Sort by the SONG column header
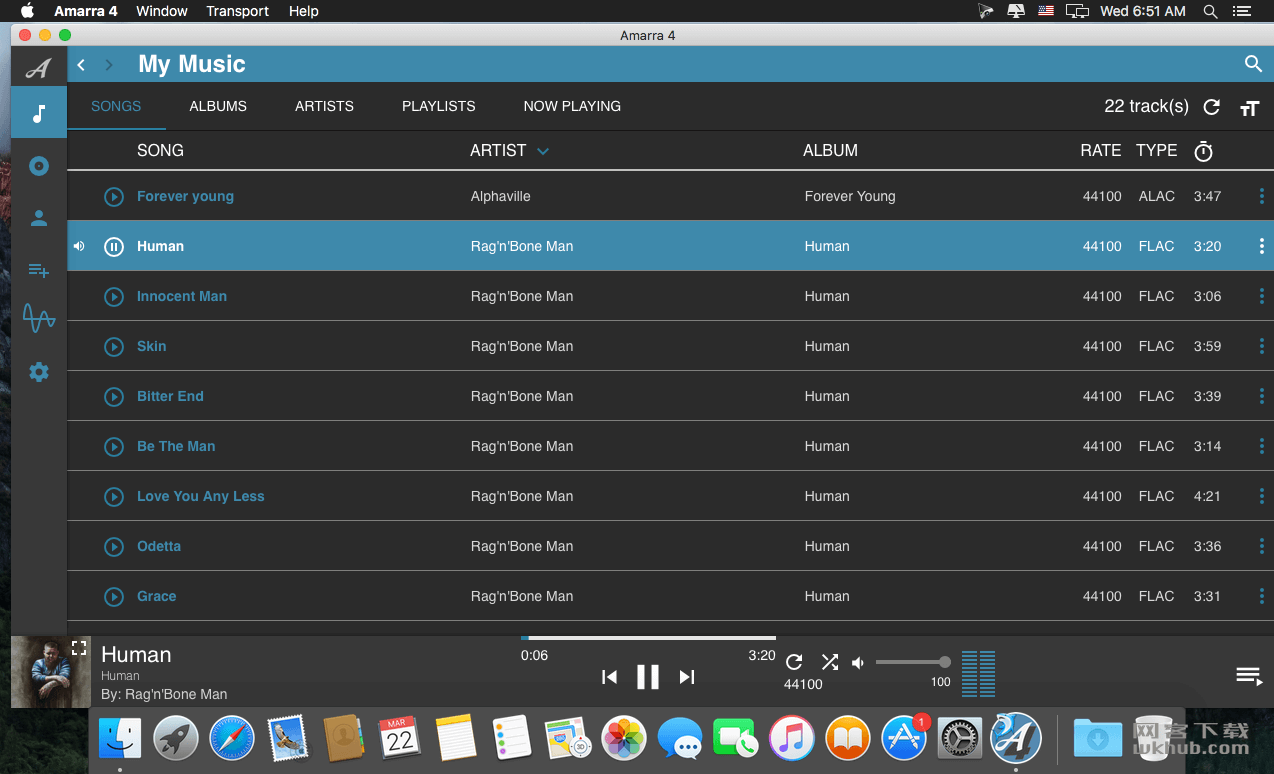The height and width of the screenshot is (774, 1274). coord(160,150)
